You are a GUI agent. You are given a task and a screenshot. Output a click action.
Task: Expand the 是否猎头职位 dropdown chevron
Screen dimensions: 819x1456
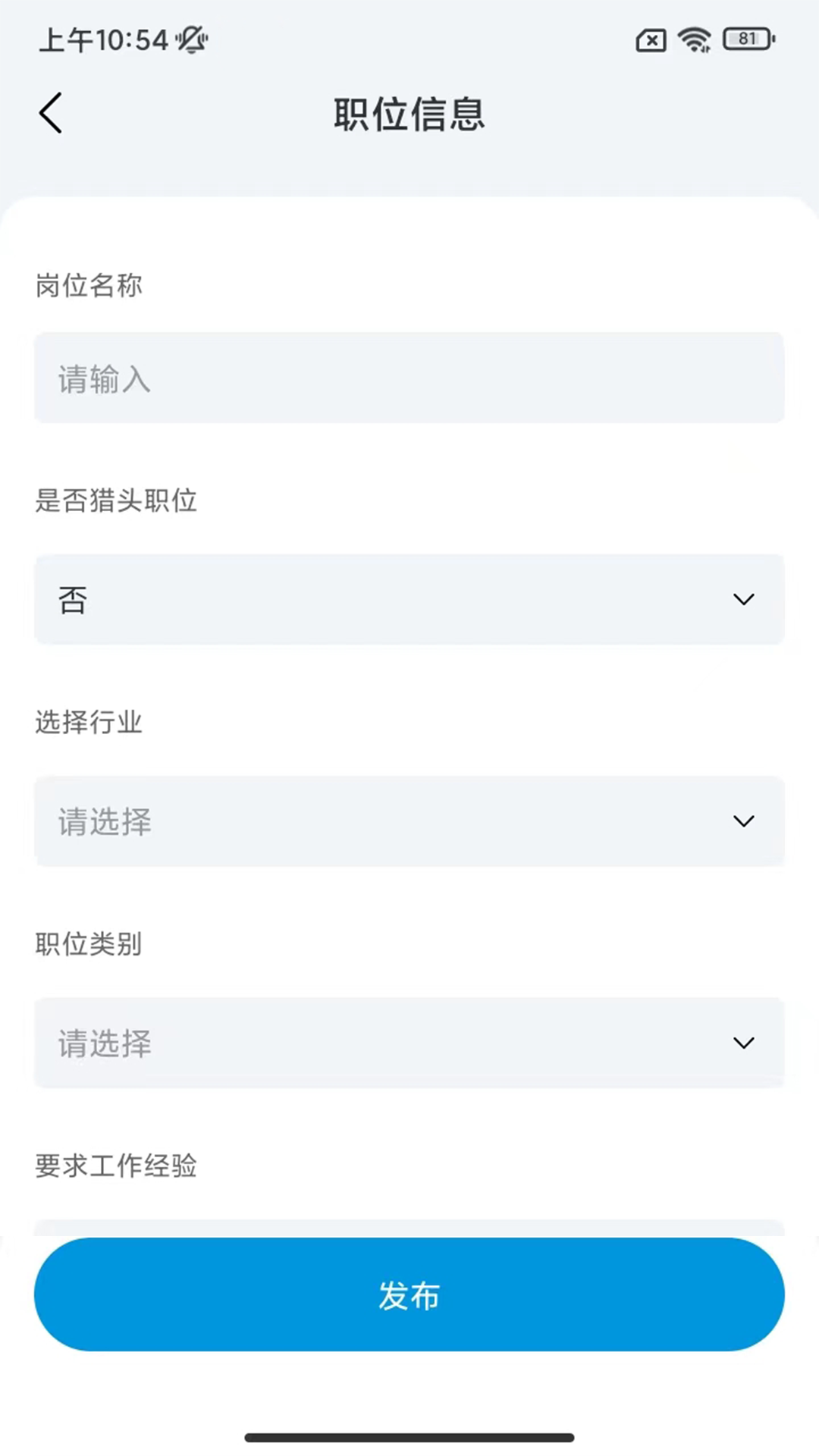744,600
